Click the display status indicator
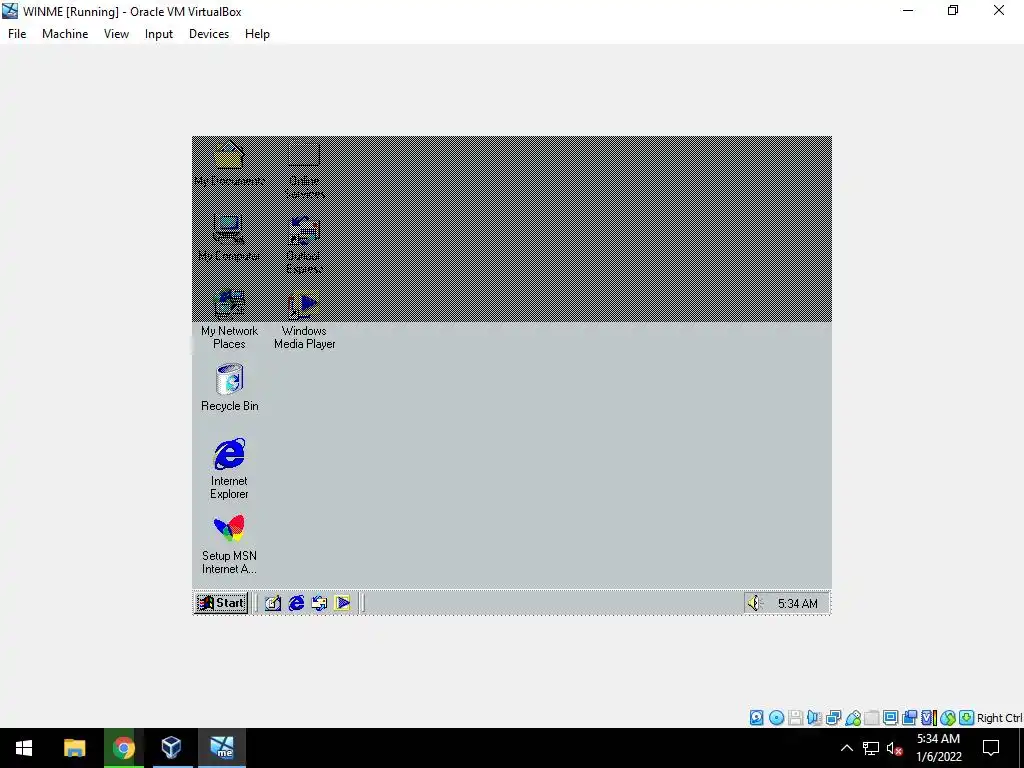 pyautogui.click(x=890, y=718)
